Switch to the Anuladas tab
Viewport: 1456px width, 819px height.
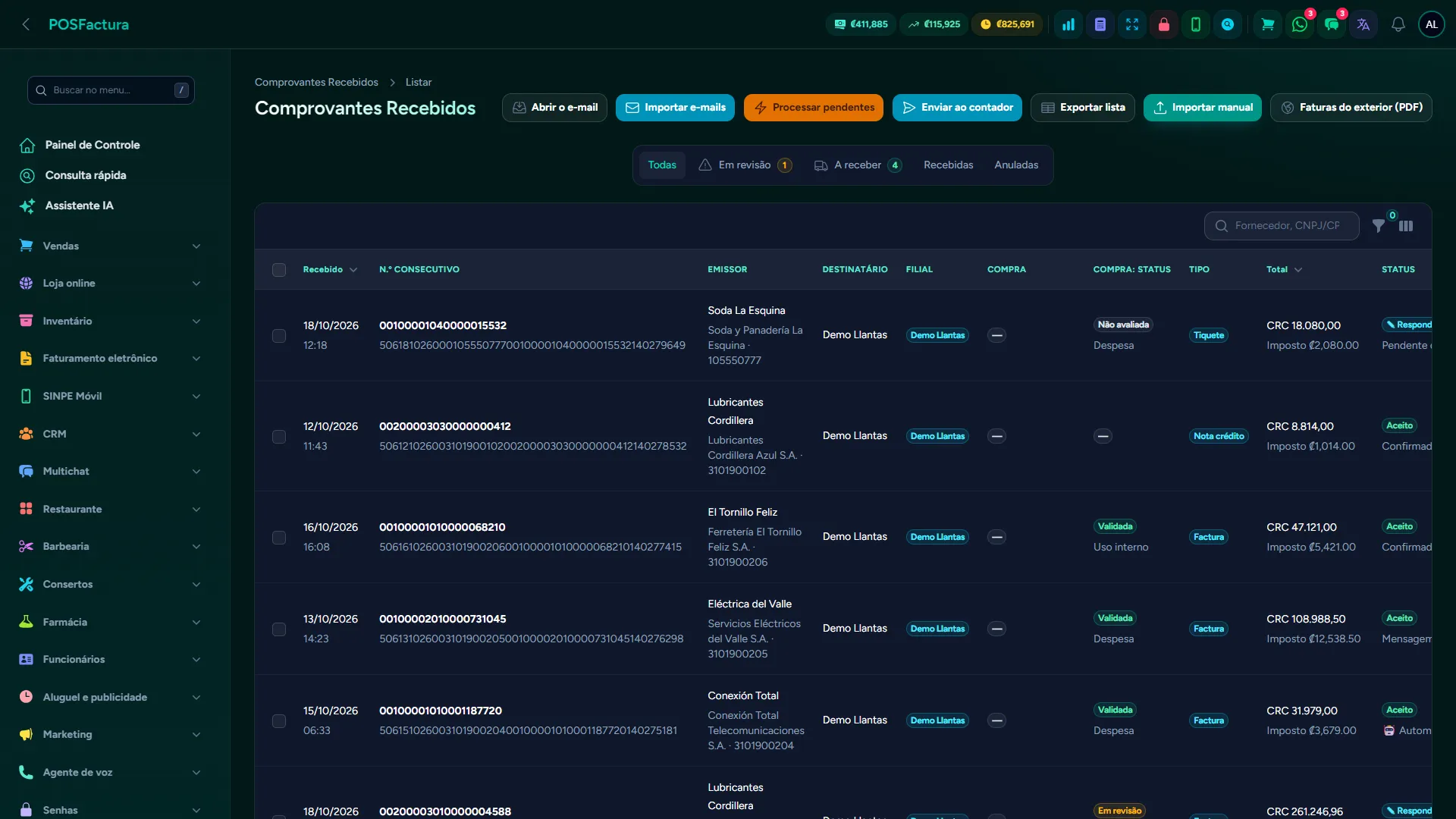click(x=1016, y=165)
